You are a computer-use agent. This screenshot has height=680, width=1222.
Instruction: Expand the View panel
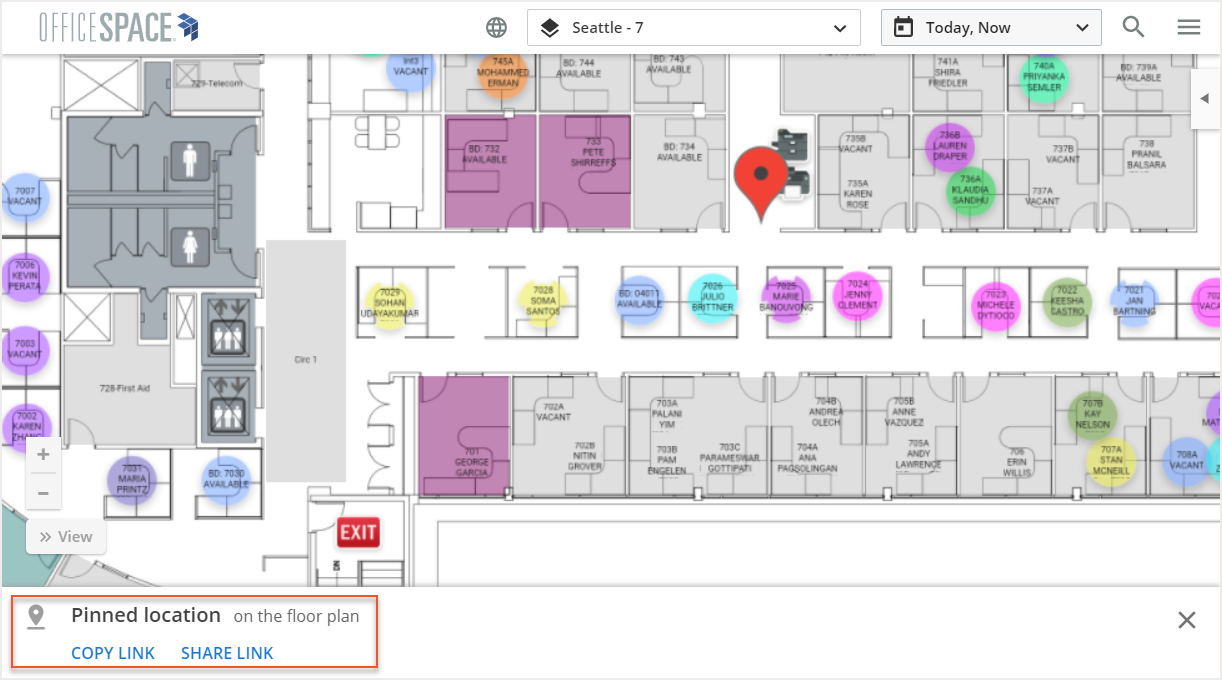(x=66, y=537)
